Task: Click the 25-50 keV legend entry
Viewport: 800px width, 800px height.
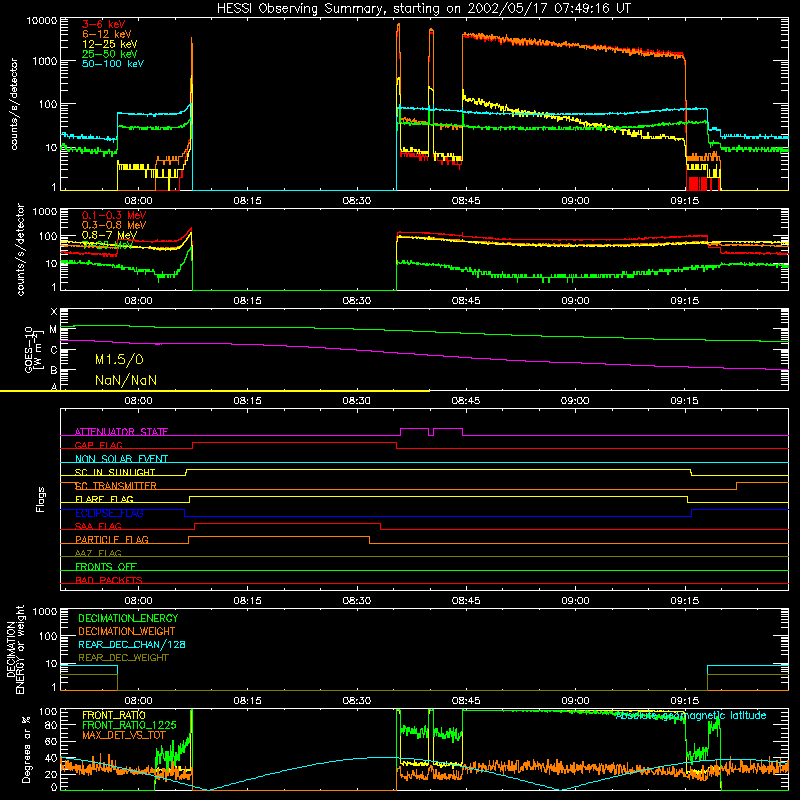Action: coord(109,54)
